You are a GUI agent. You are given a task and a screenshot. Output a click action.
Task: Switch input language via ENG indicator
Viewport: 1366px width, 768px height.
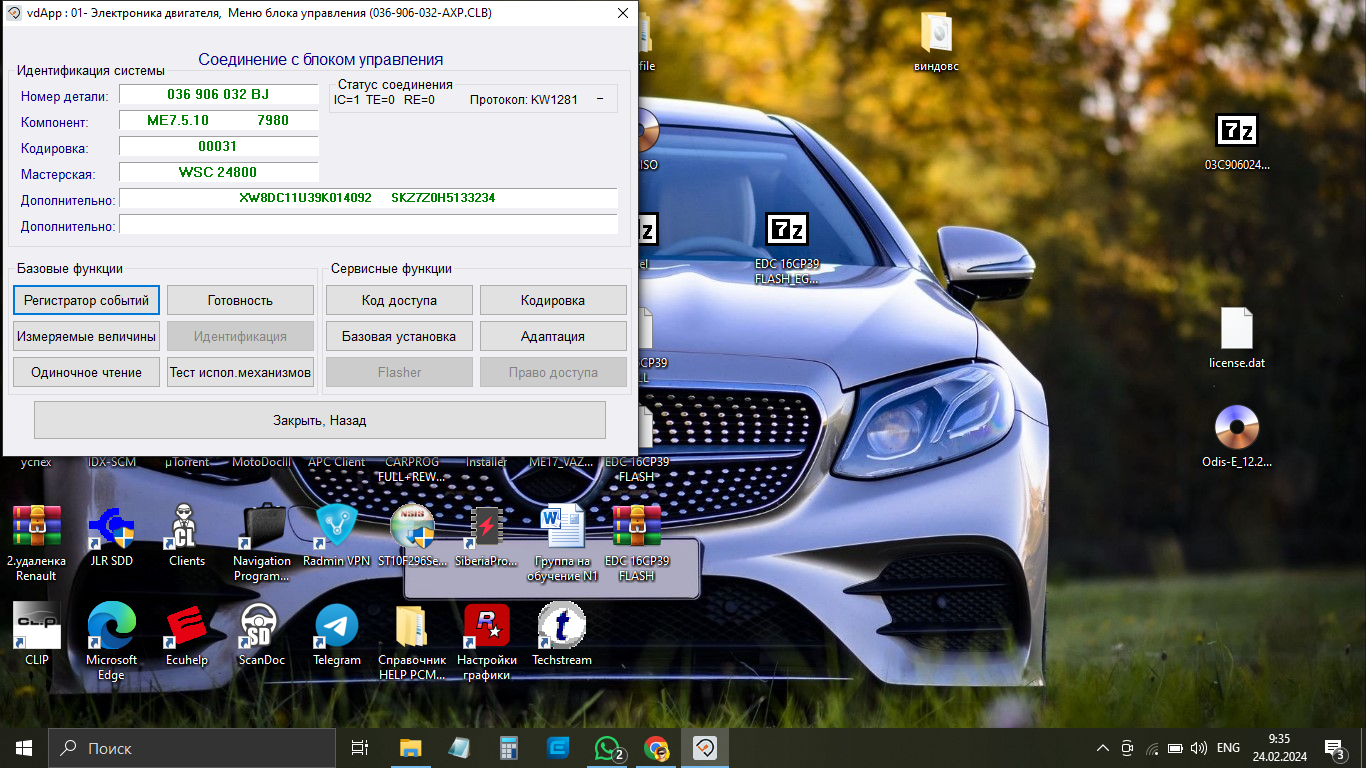1228,748
